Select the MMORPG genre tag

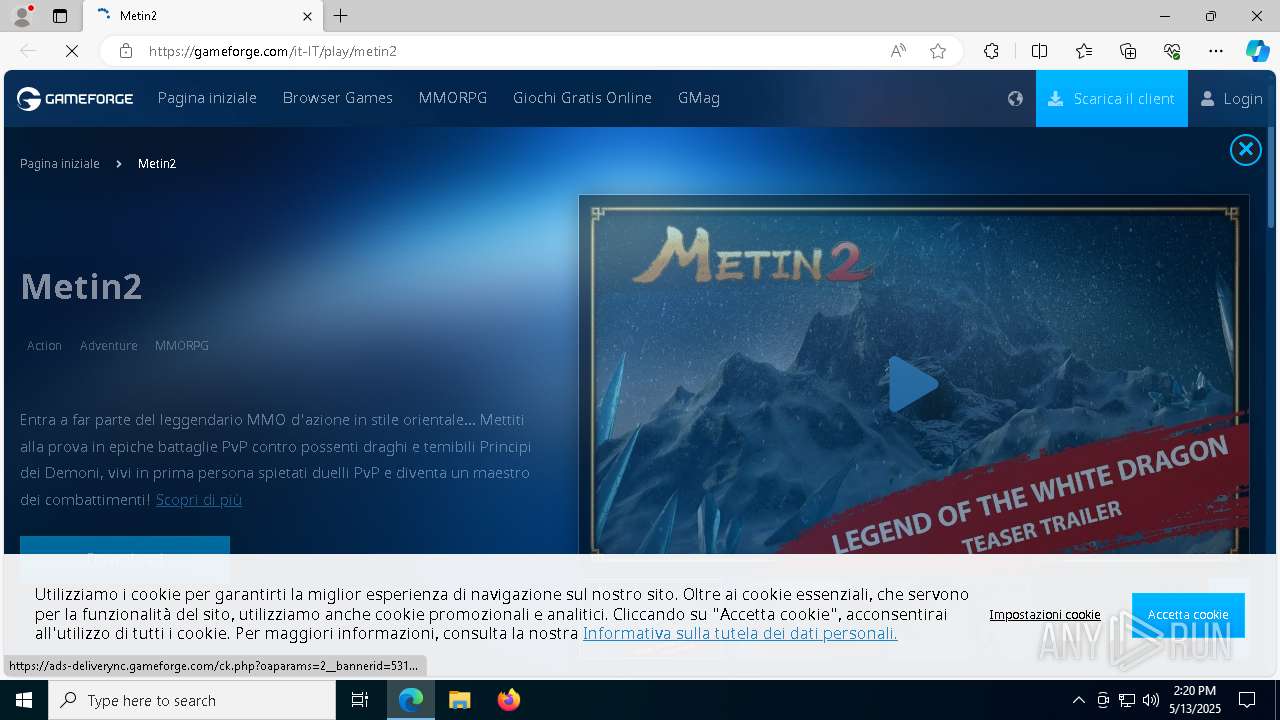[182, 345]
